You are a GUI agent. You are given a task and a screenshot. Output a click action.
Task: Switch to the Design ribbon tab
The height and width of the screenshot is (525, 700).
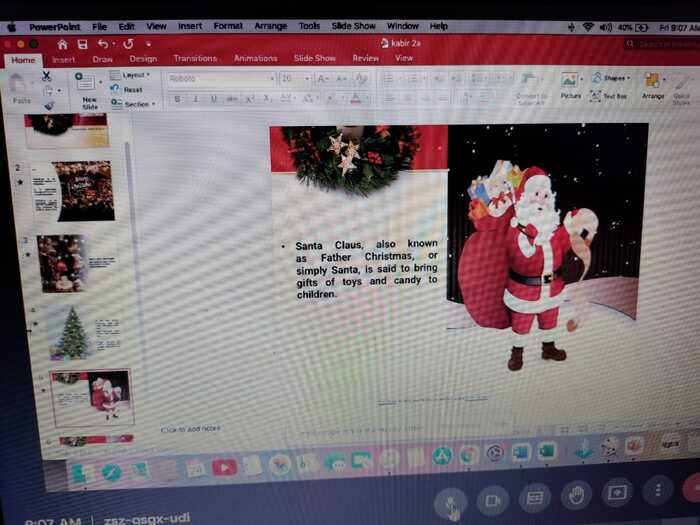tap(143, 59)
